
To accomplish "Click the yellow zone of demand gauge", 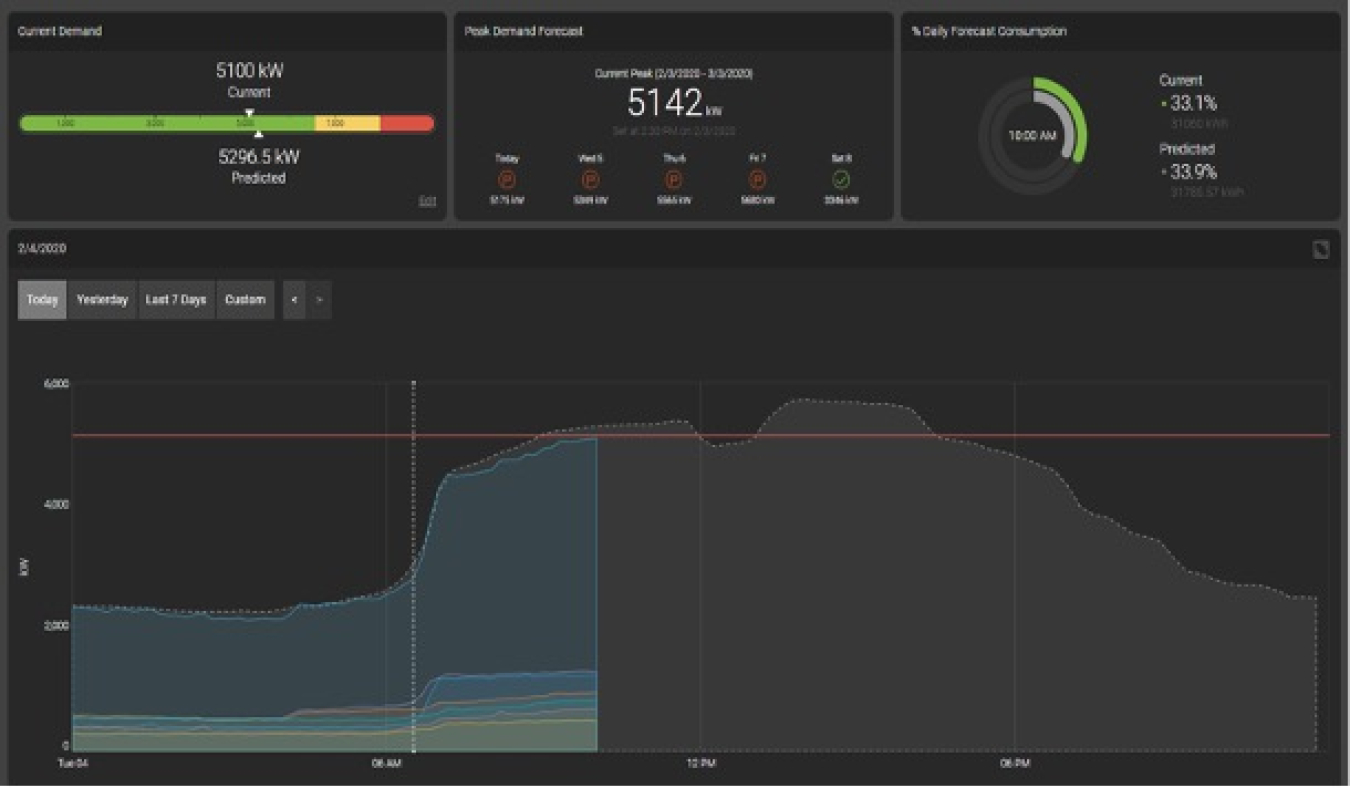I will click(348, 123).
